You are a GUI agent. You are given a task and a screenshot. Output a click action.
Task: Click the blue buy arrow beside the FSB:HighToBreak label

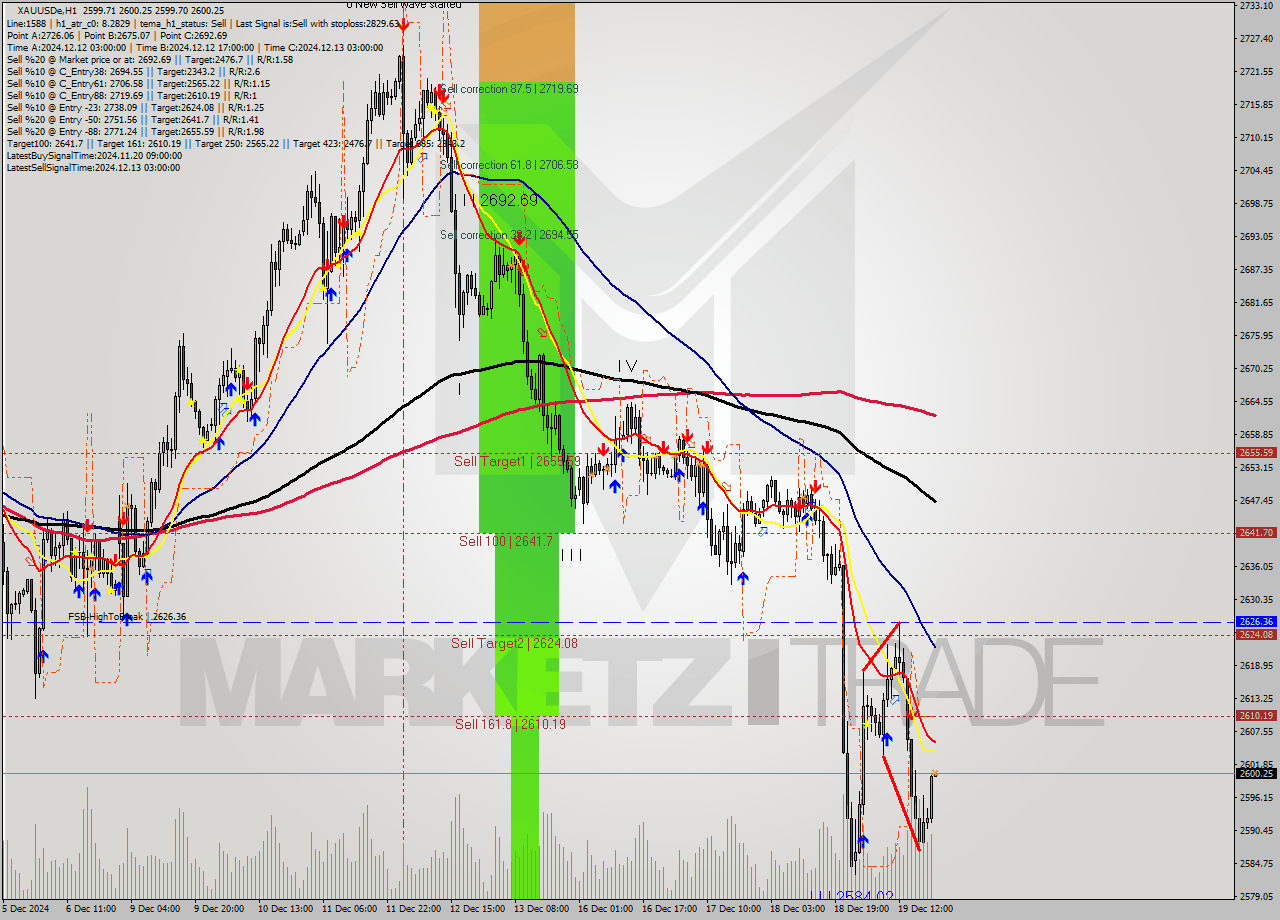pos(126,619)
